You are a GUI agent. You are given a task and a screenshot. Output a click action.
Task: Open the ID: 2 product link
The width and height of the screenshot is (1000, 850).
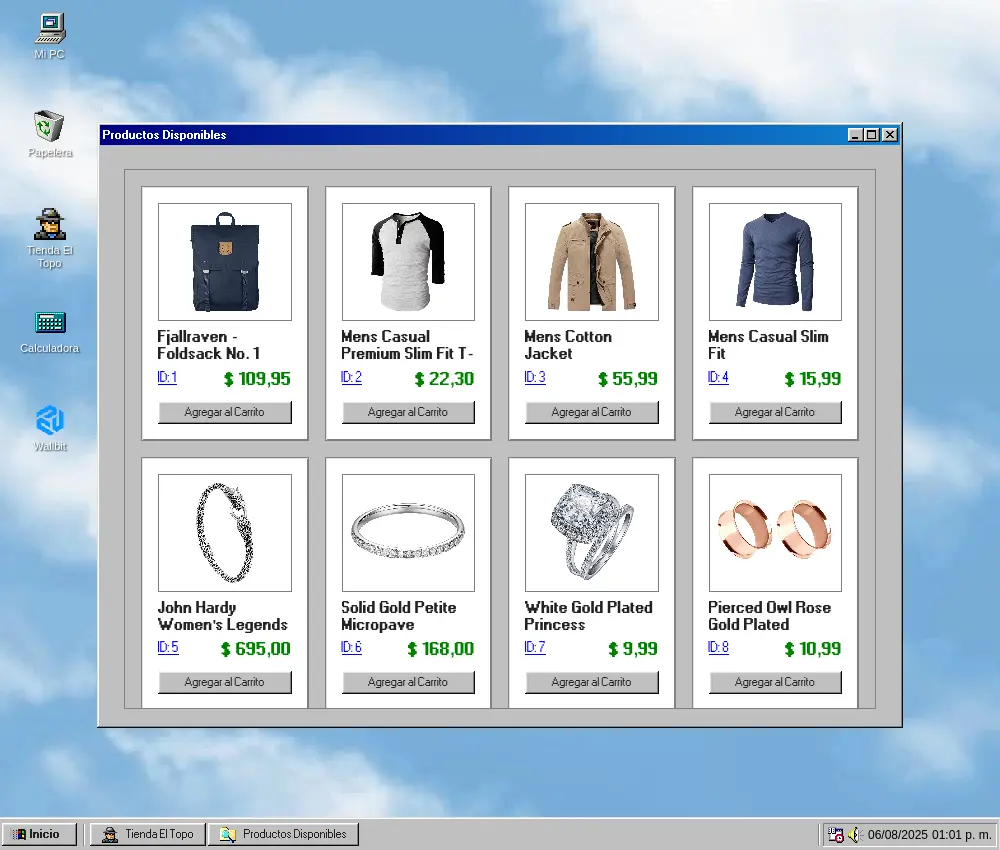(x=351, y=378)
